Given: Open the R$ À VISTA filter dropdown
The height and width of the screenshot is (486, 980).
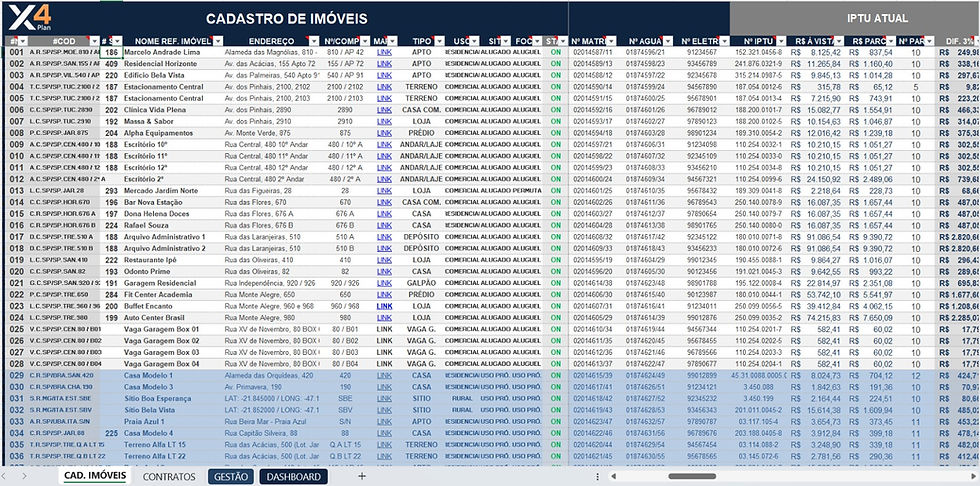Looking at the screenshot, I should click(x=838, y=41).
